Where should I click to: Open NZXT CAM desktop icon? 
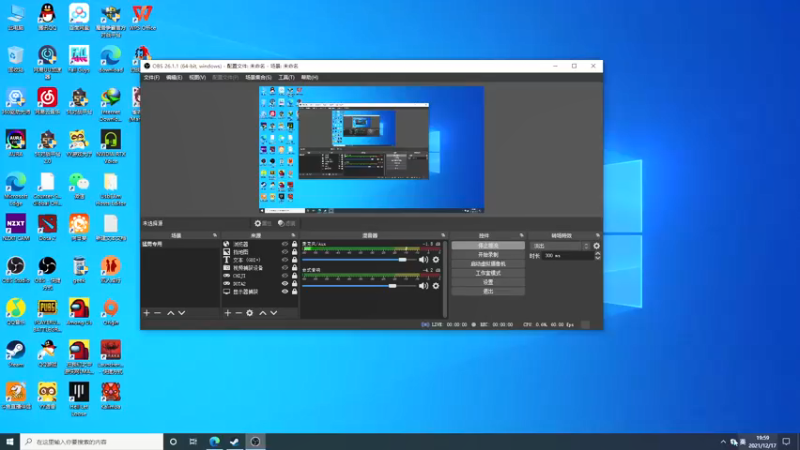(16, 228)
